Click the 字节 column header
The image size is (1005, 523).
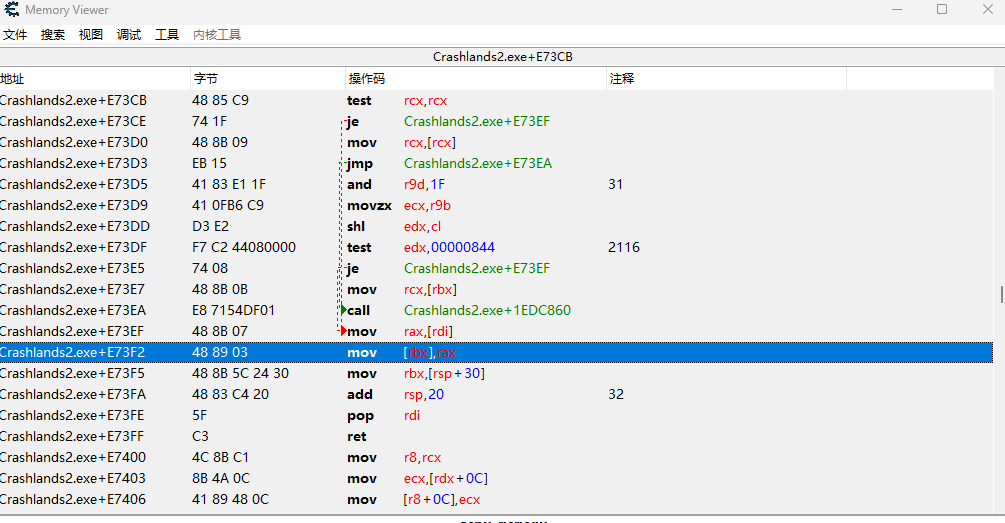coord(268,79)
